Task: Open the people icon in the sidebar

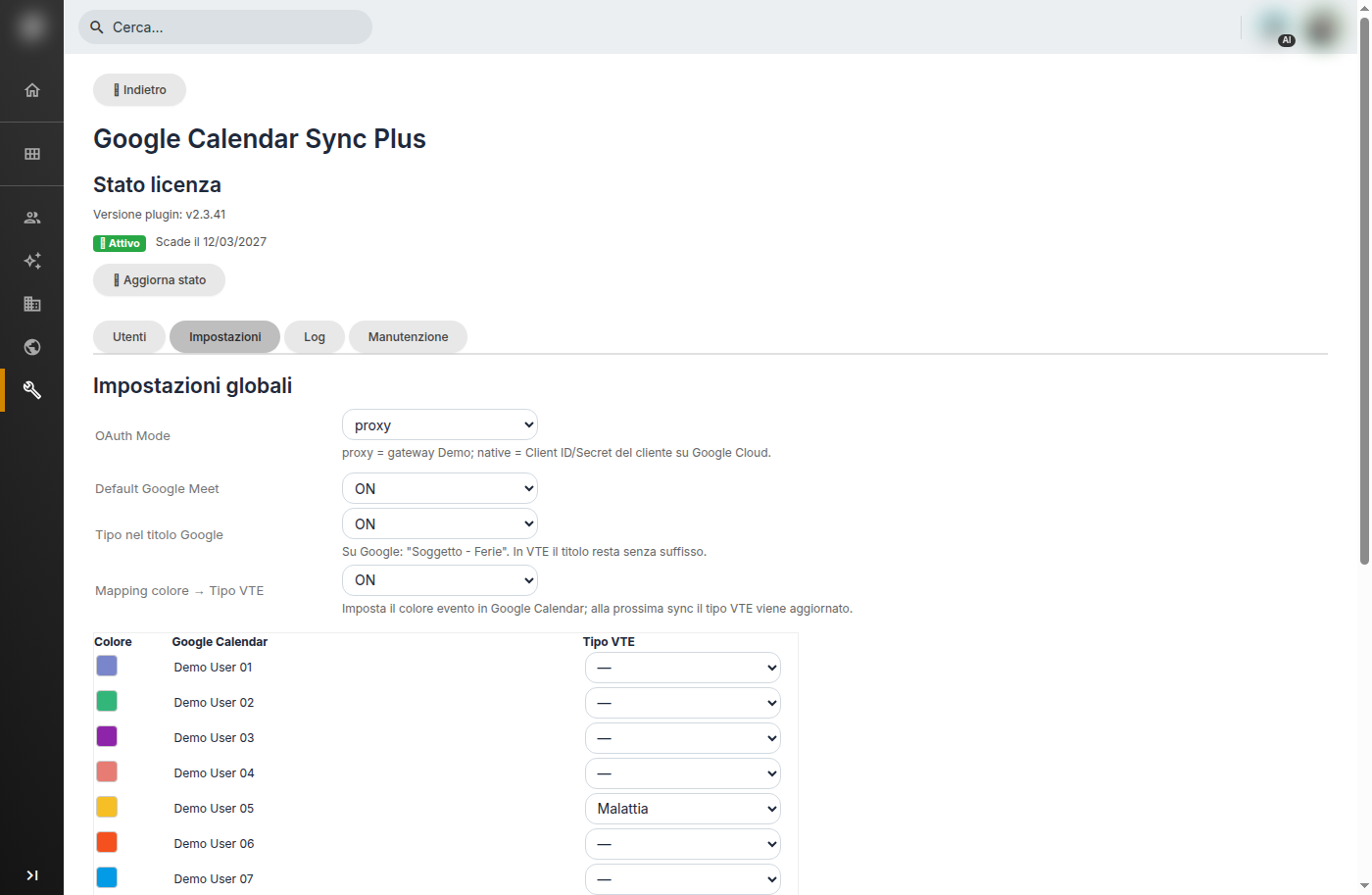Action: click(x=32, y=218)
